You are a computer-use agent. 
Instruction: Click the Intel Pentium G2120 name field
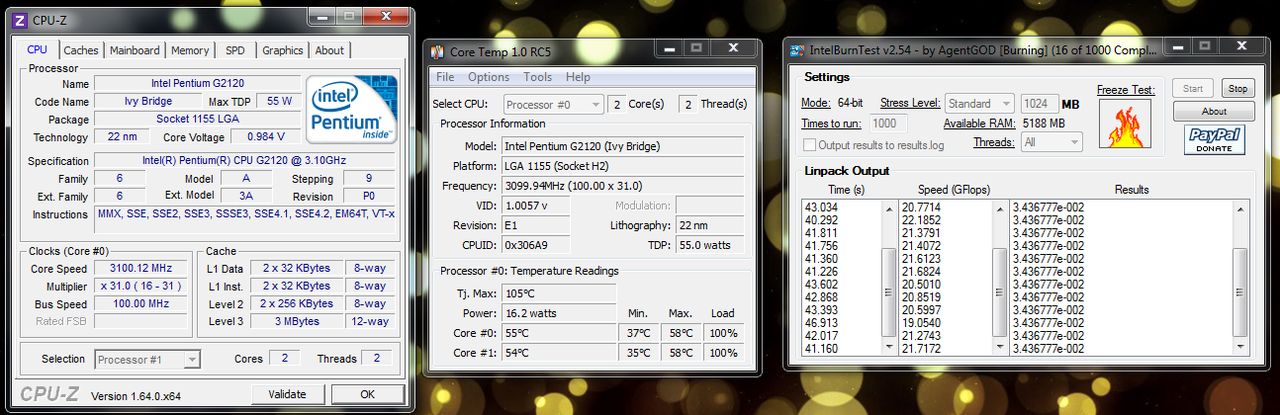pos(197,84)
